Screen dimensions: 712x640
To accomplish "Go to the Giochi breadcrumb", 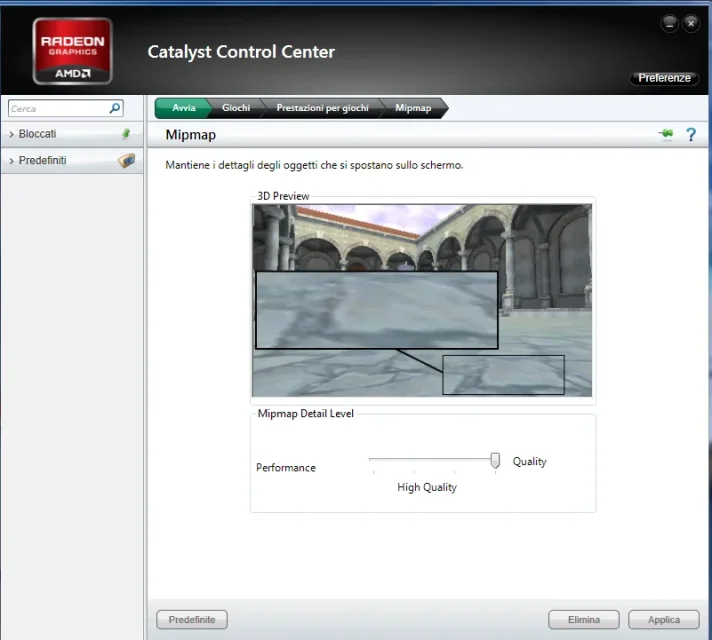I will (236, 108).
